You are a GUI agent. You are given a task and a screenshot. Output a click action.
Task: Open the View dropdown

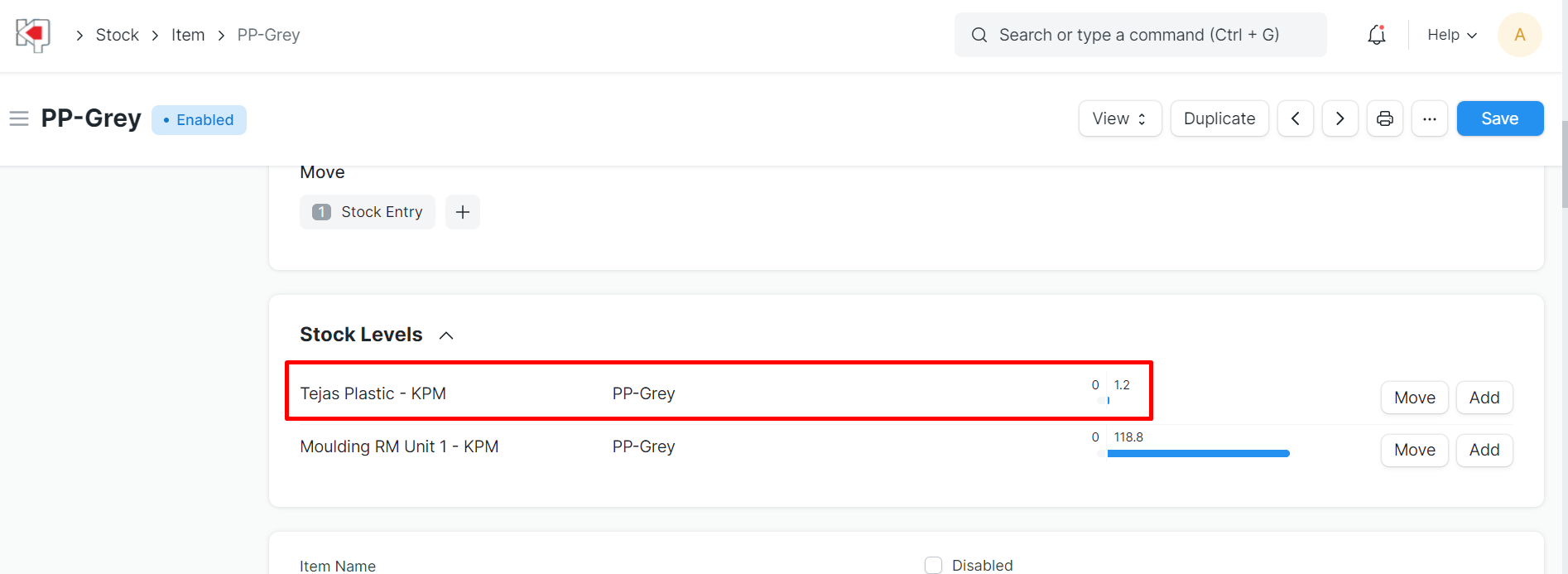[x=1120, y=118]
